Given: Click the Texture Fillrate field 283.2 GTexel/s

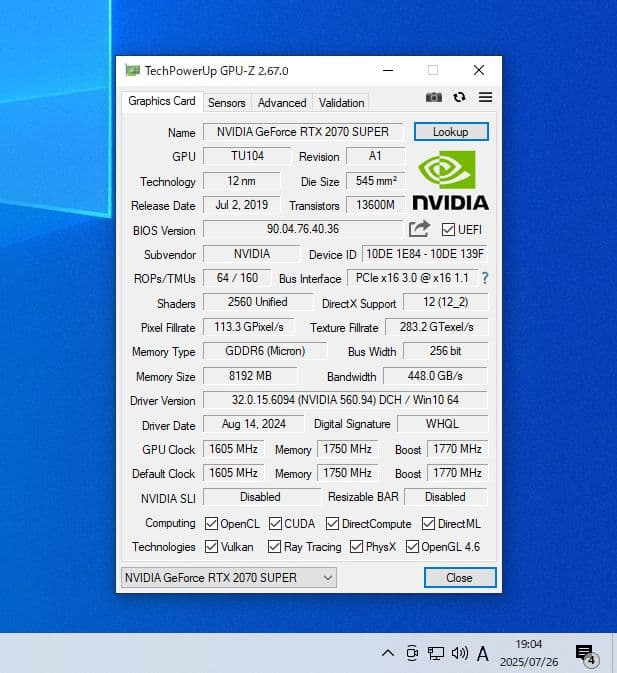Looking at the screenshot, I should tap(437, 327).
